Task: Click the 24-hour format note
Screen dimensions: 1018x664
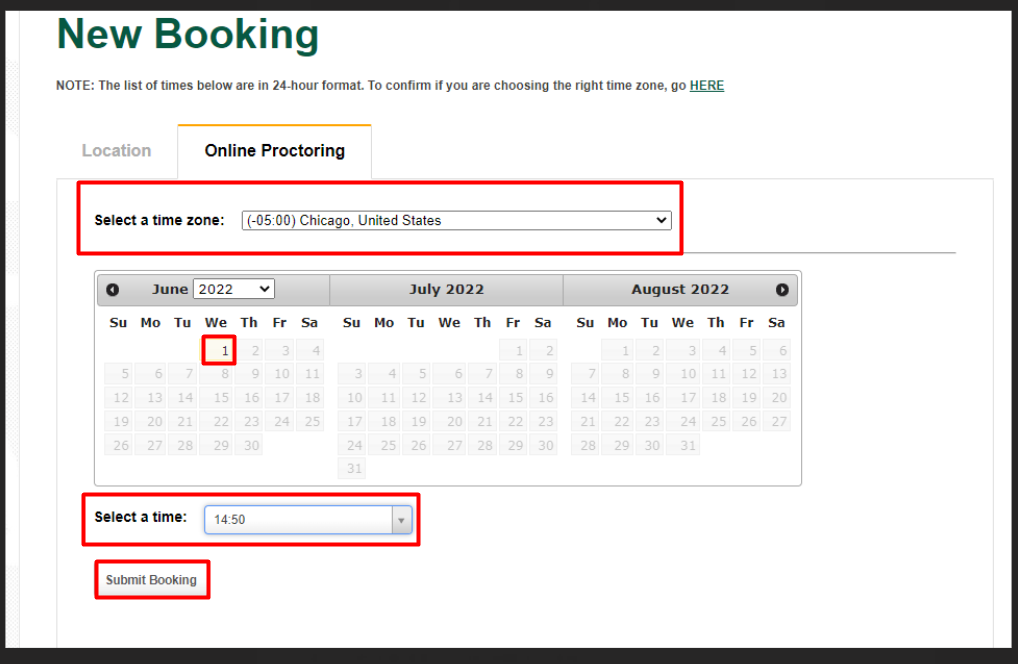Action: (390, 86)
